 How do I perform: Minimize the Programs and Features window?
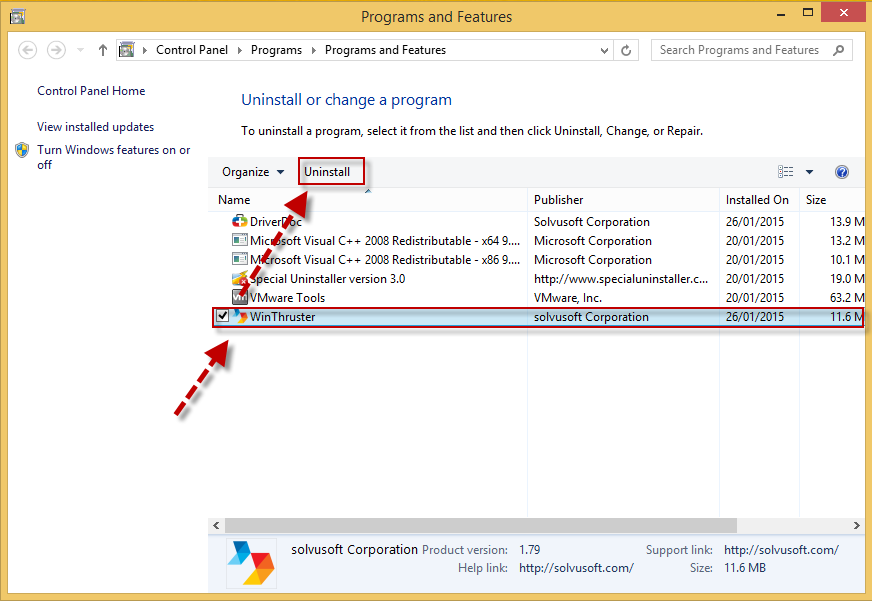[x=781, y=13]
